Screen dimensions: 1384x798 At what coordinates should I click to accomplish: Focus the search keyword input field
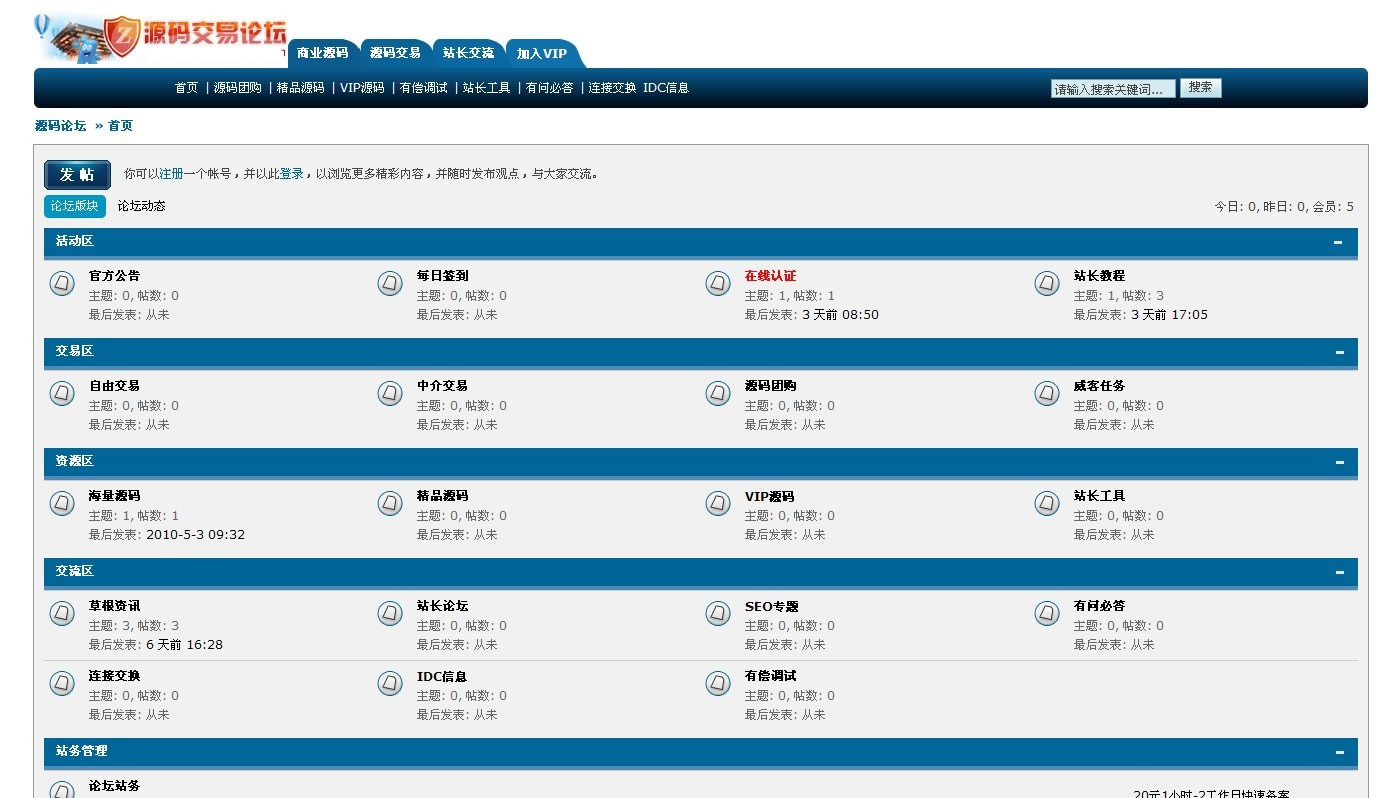click(1113, 89)
